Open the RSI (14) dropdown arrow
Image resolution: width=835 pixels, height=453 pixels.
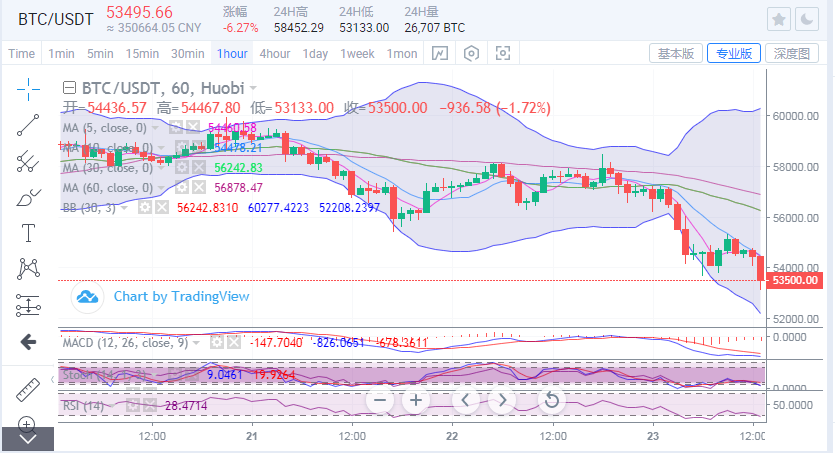[112, 406]
